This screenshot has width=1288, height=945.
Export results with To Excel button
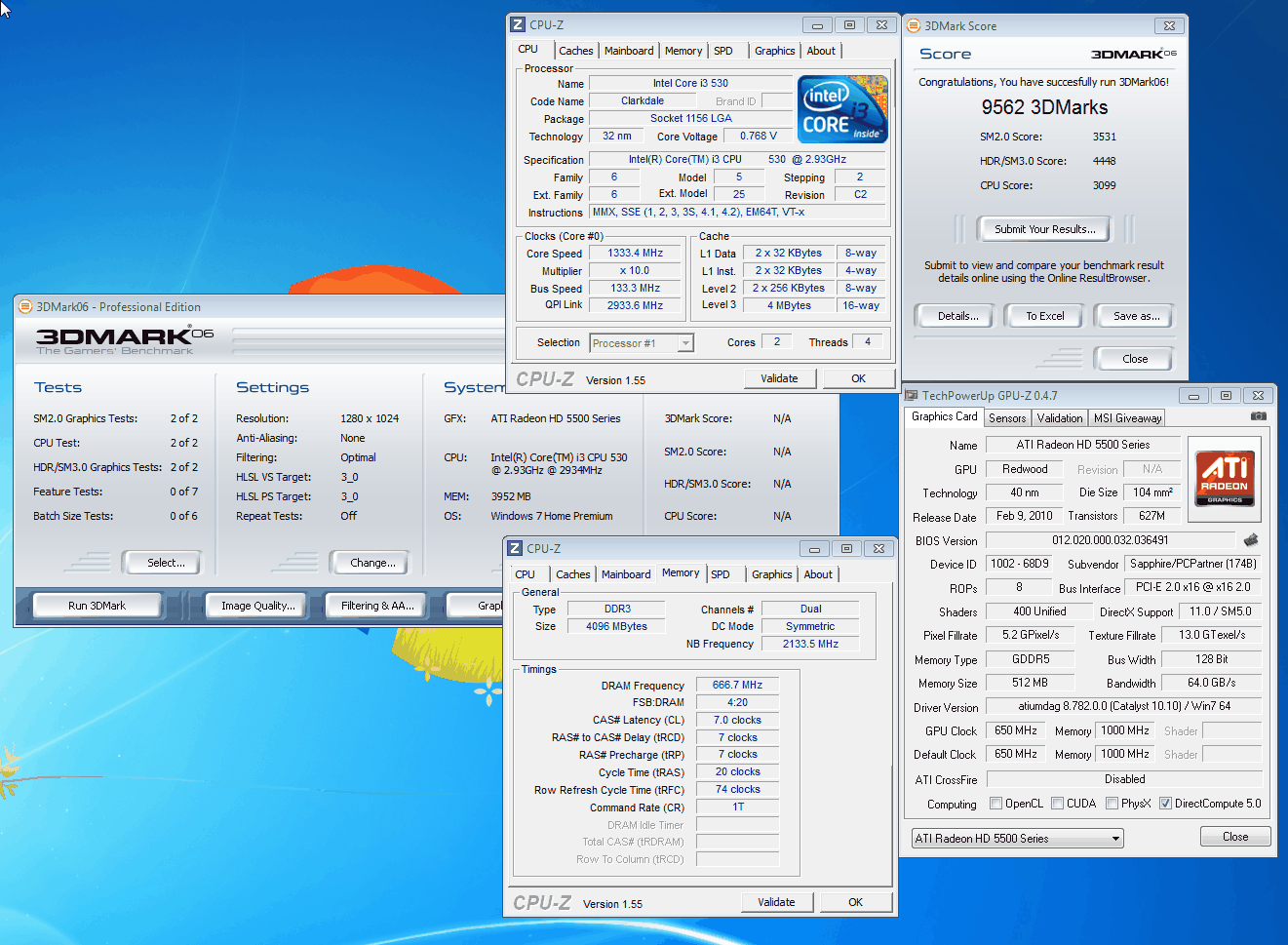click(1044, 316)
